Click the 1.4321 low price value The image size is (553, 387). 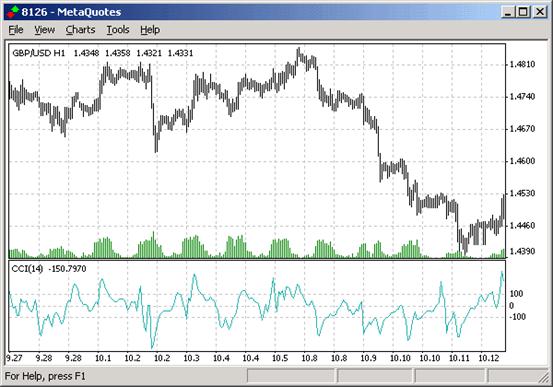click(149, 53)
